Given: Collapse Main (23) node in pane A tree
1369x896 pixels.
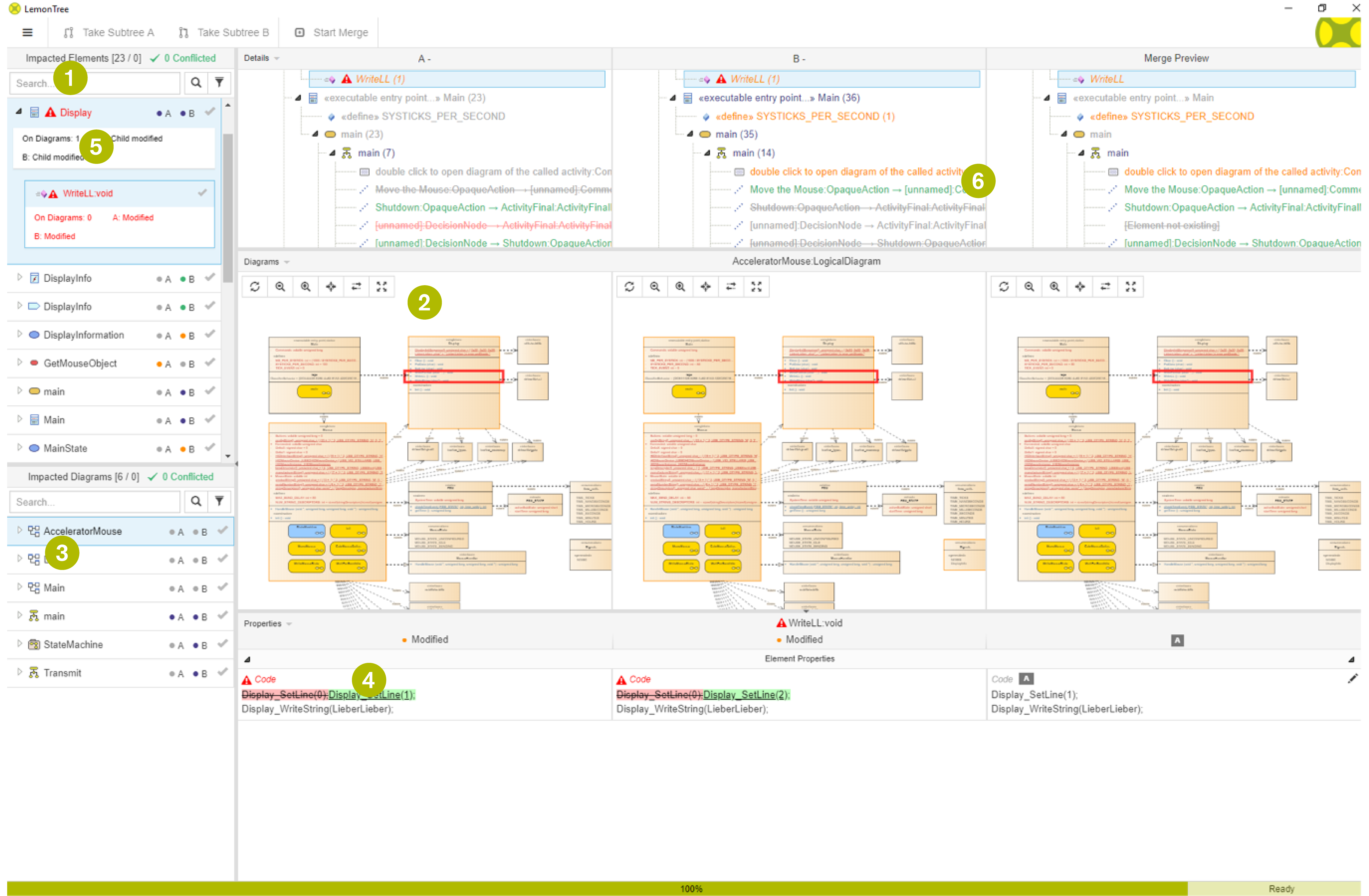Looking at the screenshot, I should pos(298,98).
